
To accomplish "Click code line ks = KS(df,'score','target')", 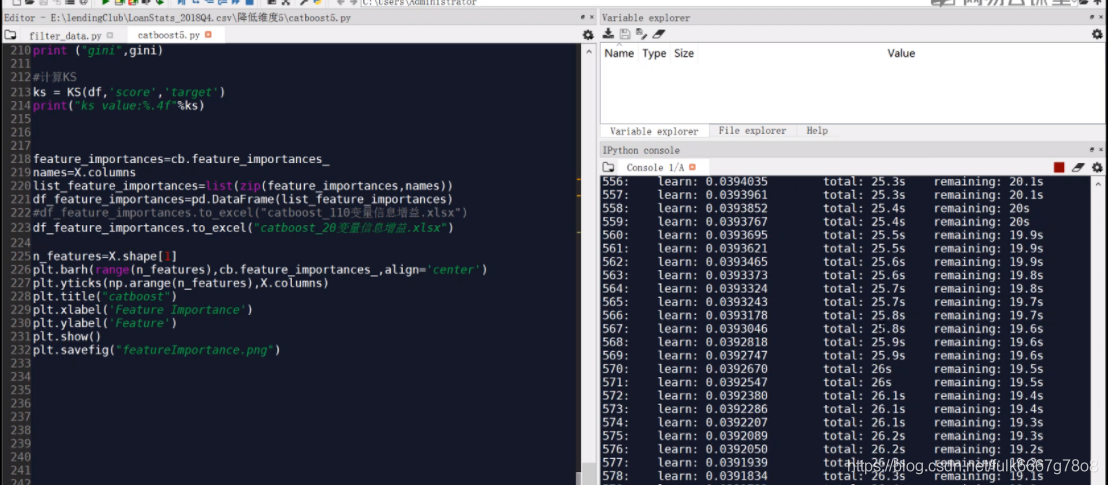I will tap(129, 93).
